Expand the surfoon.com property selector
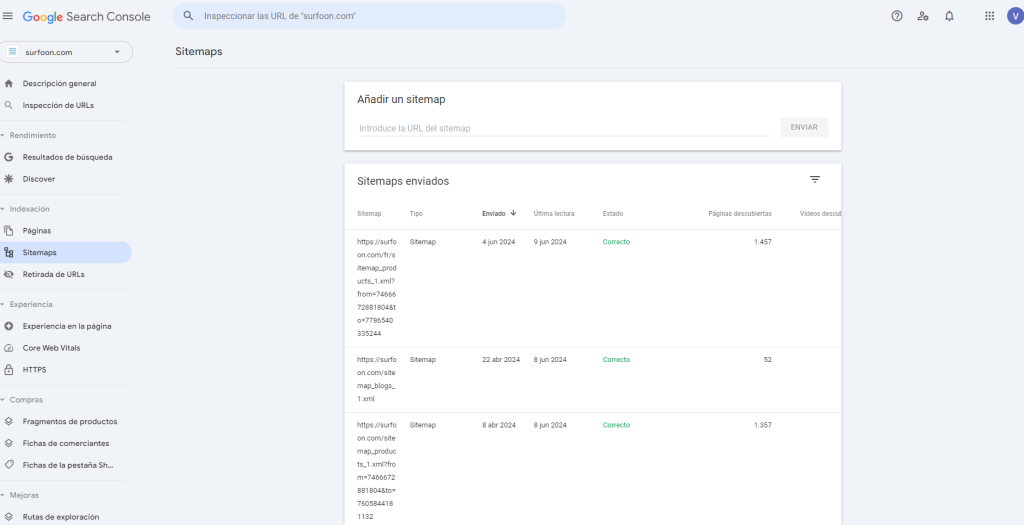The width and height of the screenshot is (1024, 525). tap(66, 52)
